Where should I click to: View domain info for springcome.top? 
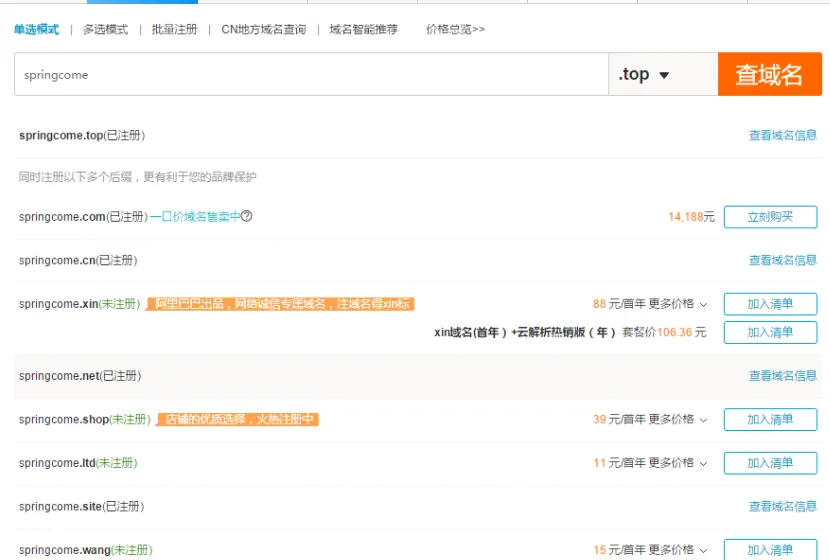[x=782, y=136]
